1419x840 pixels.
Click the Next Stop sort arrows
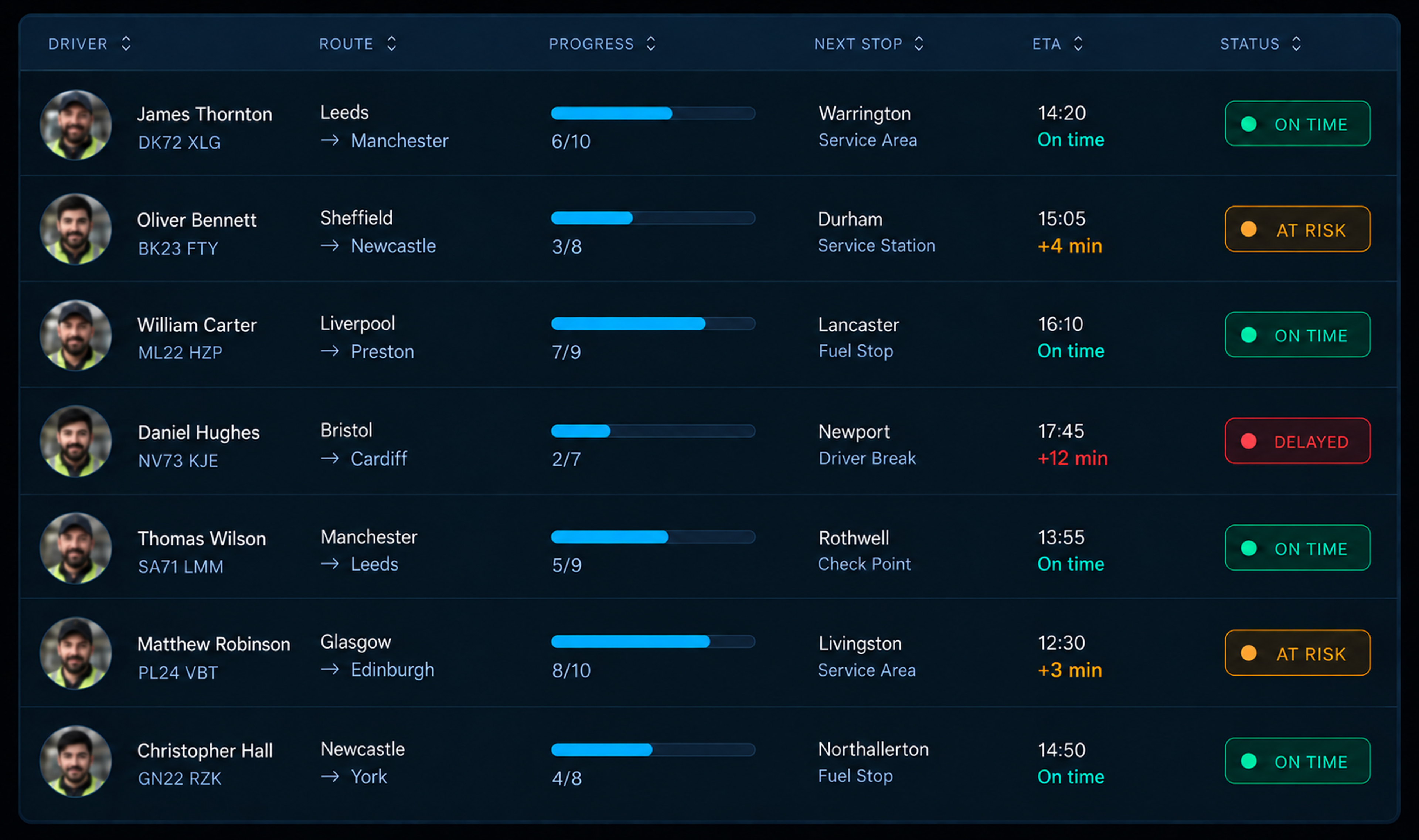click(x=919, y=44)
